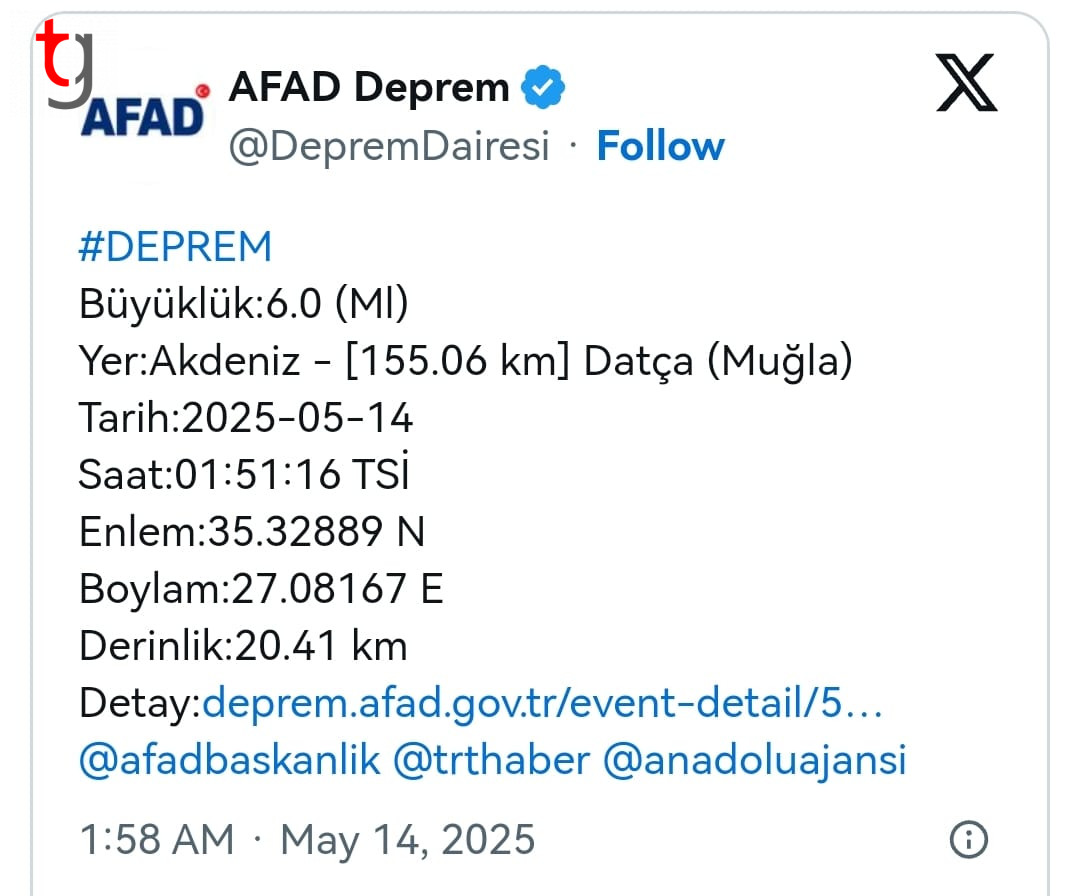Click the Enlem:35.32889 N line
This screenshot has width=1080, height=896.
(x=251, y=532)
